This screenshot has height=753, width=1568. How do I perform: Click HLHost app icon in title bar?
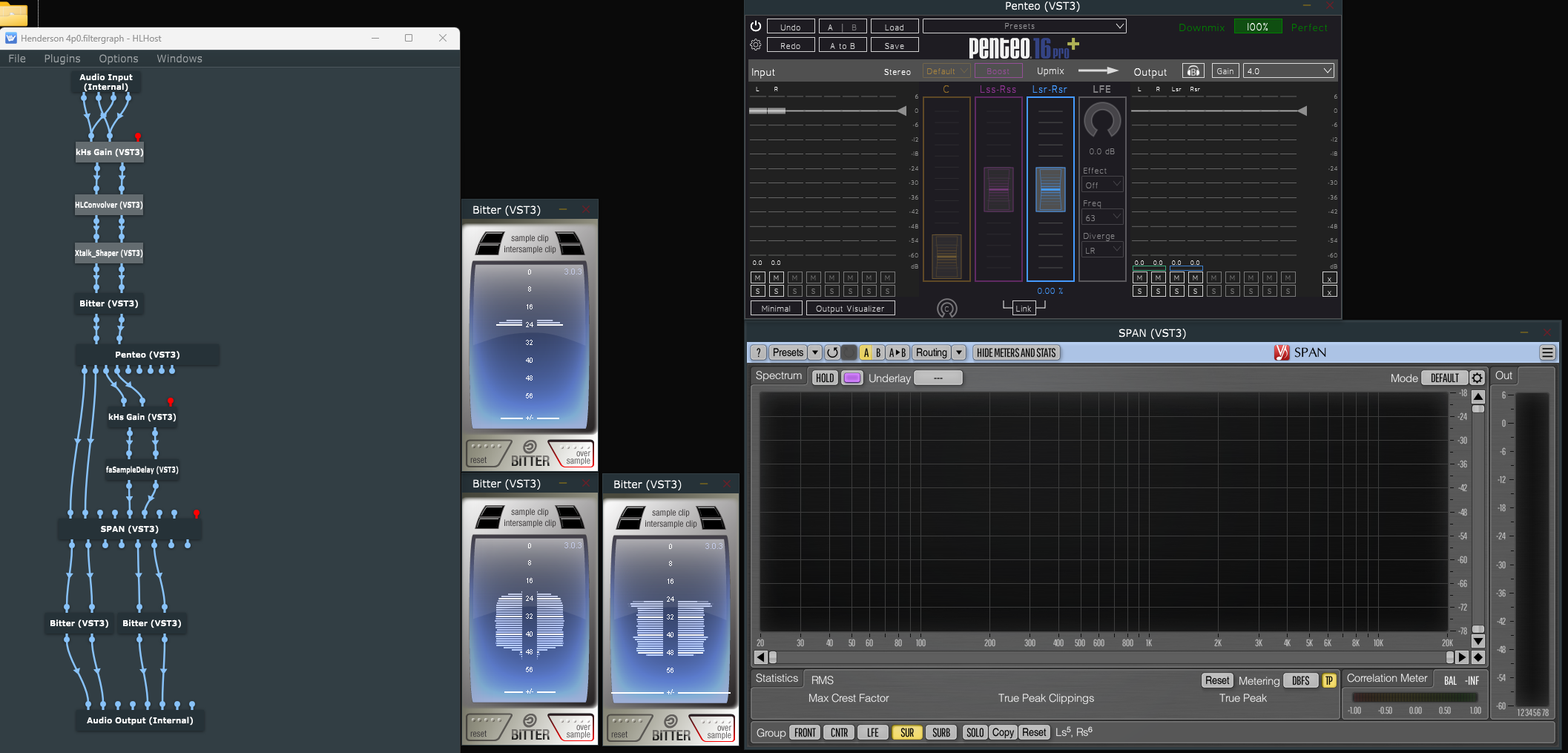tap(11, 38)
